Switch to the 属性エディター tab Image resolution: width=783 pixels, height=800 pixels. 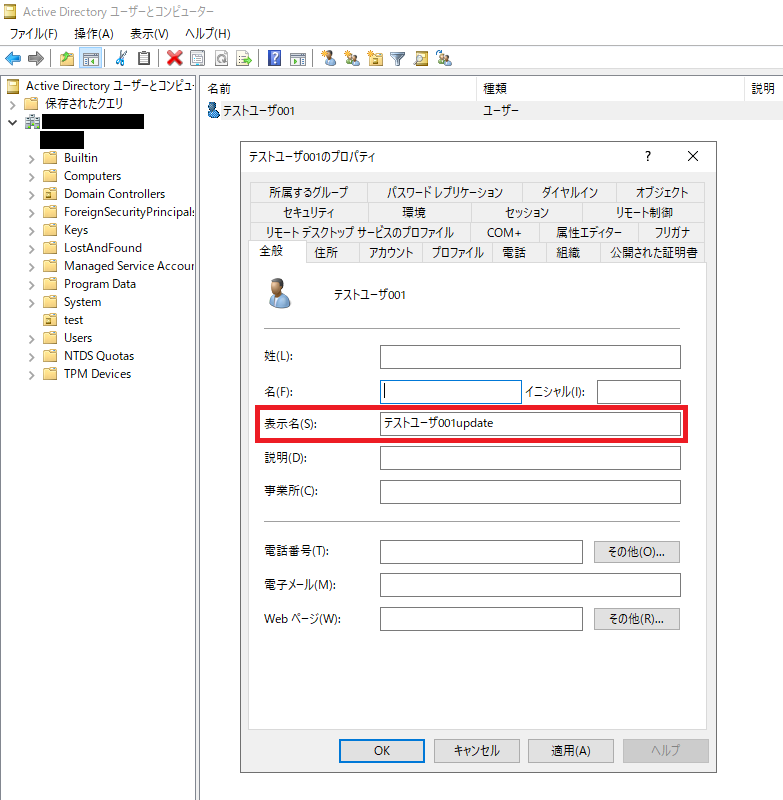(x=589, y=233)
